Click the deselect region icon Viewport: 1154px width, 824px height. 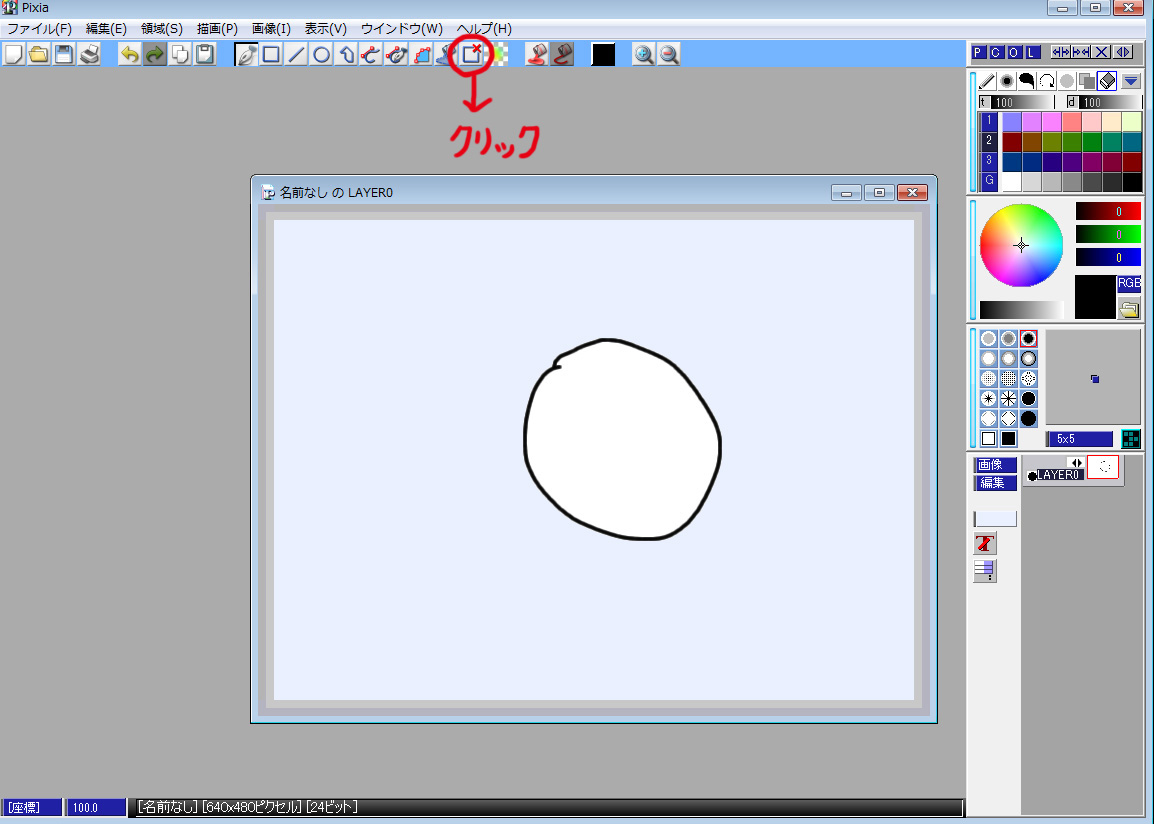coord(472,54)
